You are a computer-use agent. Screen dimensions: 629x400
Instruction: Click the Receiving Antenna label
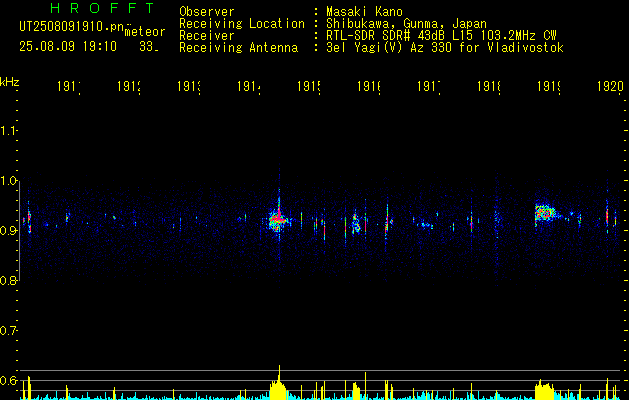coord(239,48)
